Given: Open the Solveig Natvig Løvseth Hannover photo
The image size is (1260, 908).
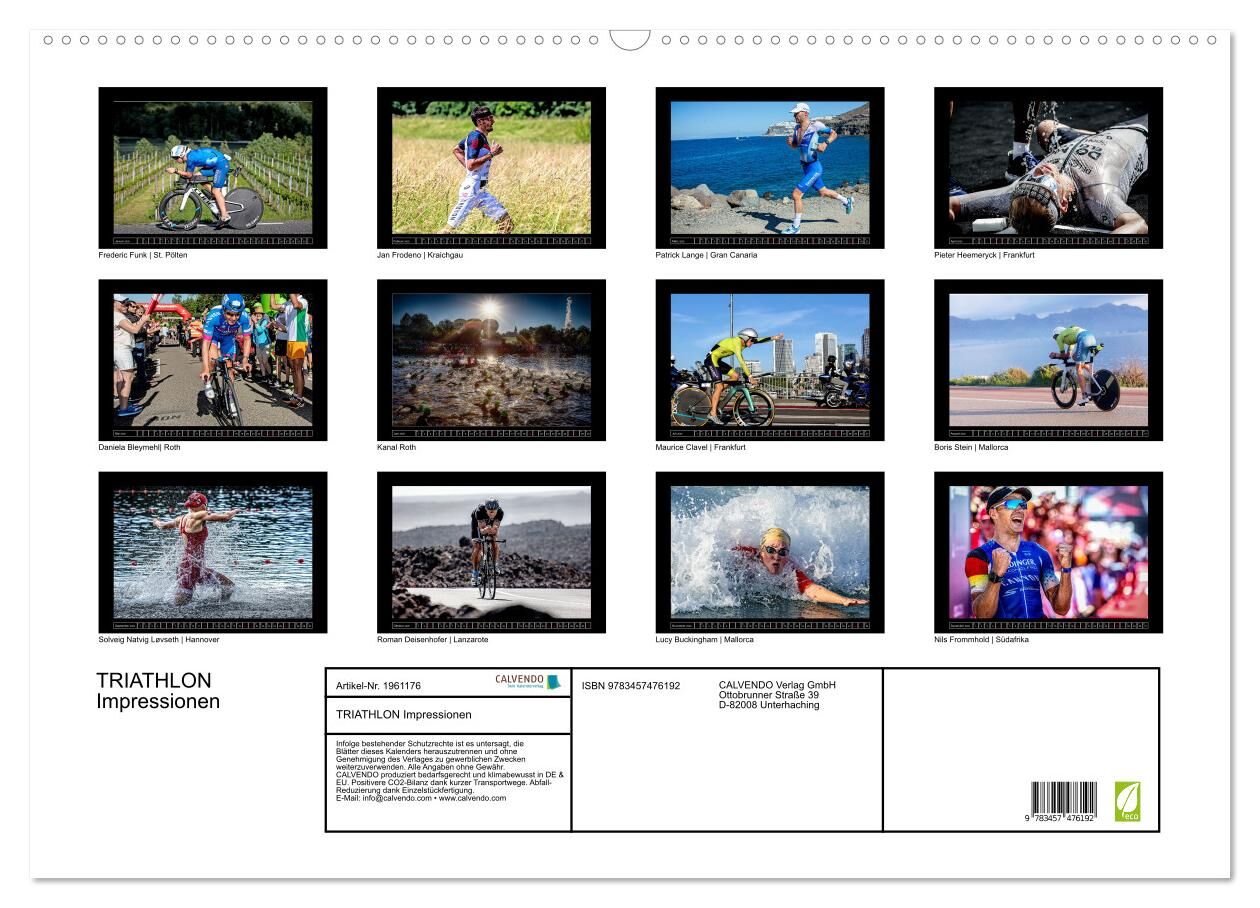Looking at the screenshot, I should tap(213, 552).
